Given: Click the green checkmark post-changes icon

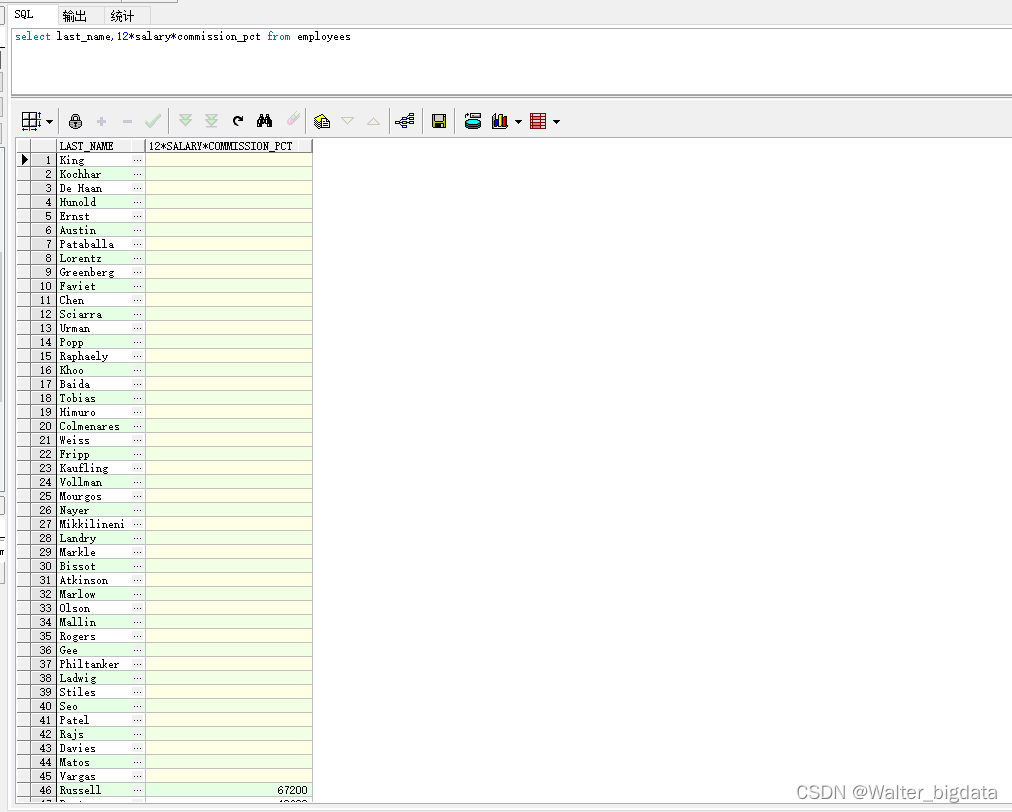Looking at the screenshot, I should point(153,121).
